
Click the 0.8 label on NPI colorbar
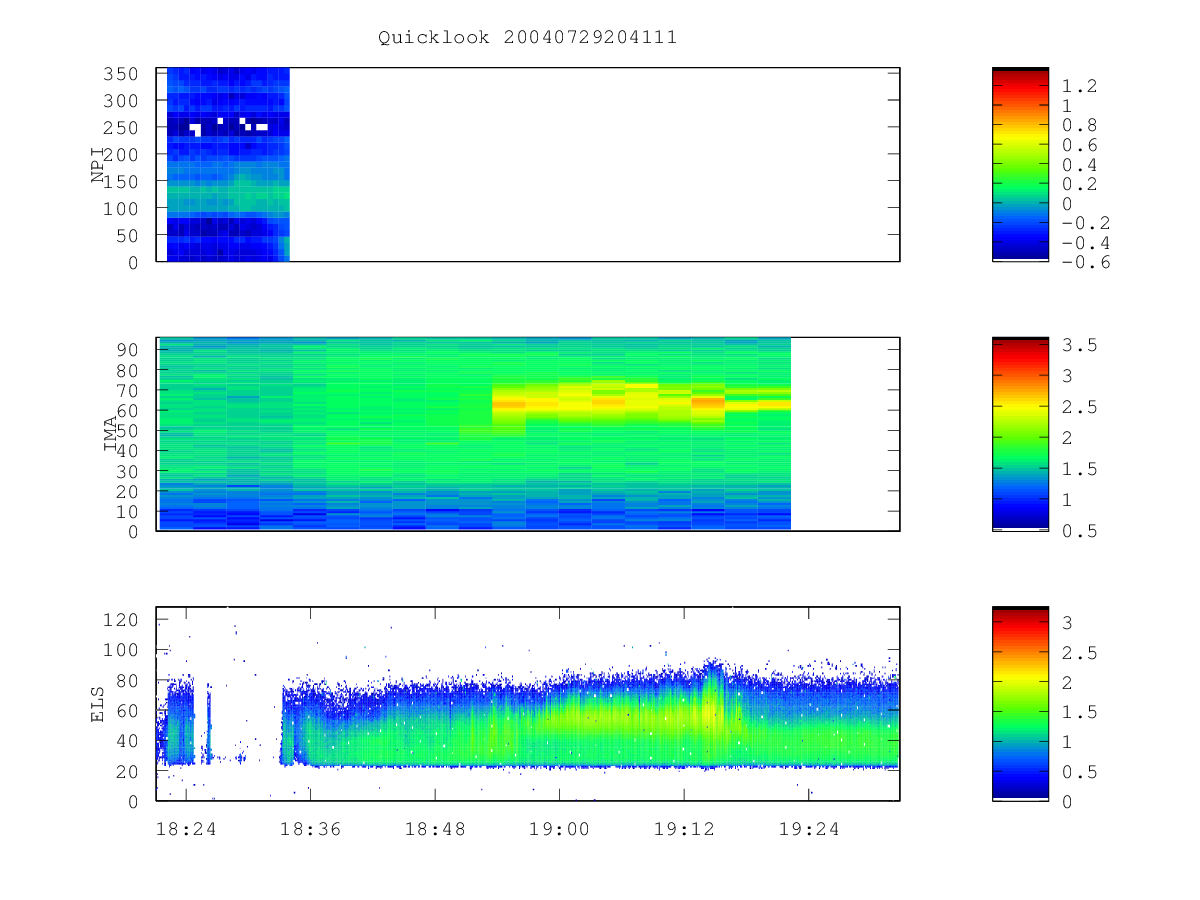[1080, 126]
